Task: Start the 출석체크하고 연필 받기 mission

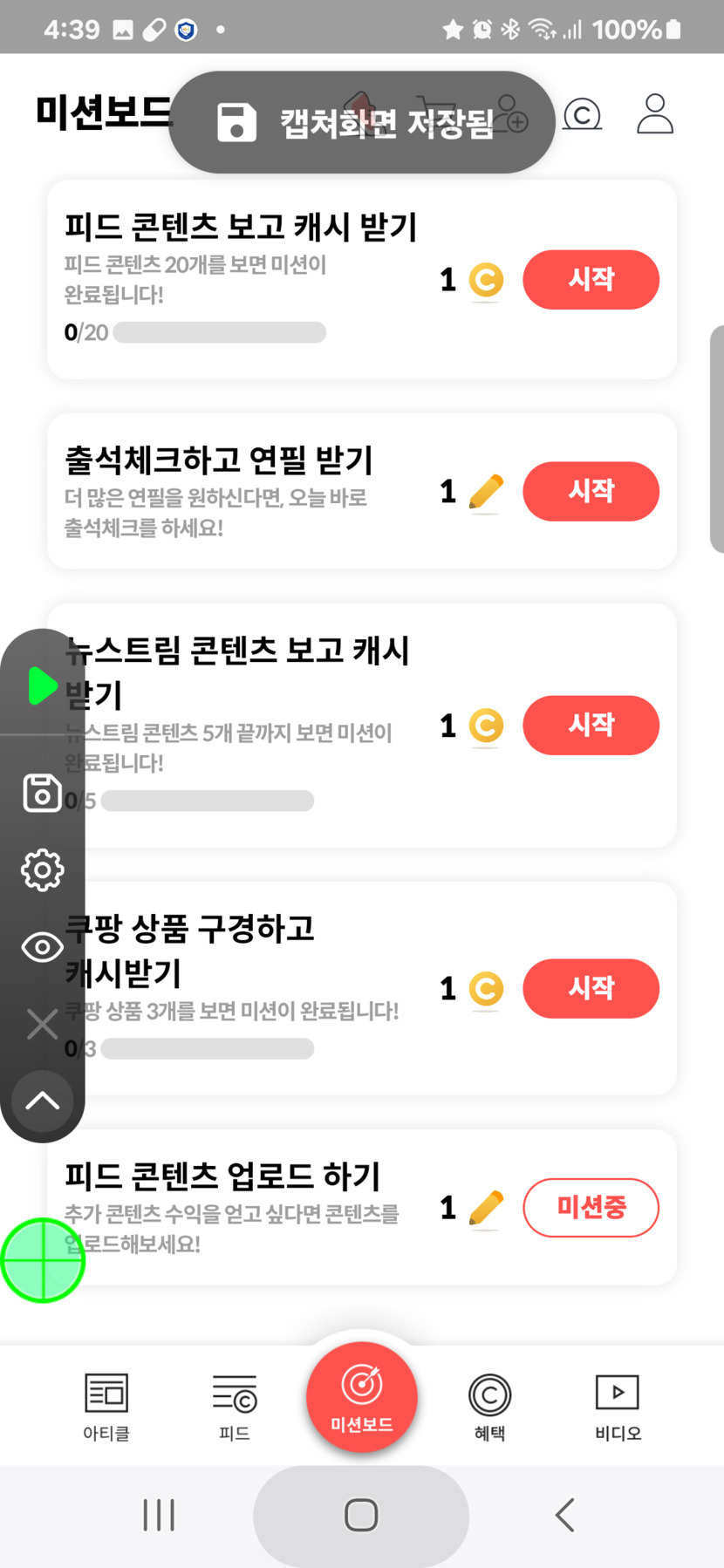Action: click(591, 491)
